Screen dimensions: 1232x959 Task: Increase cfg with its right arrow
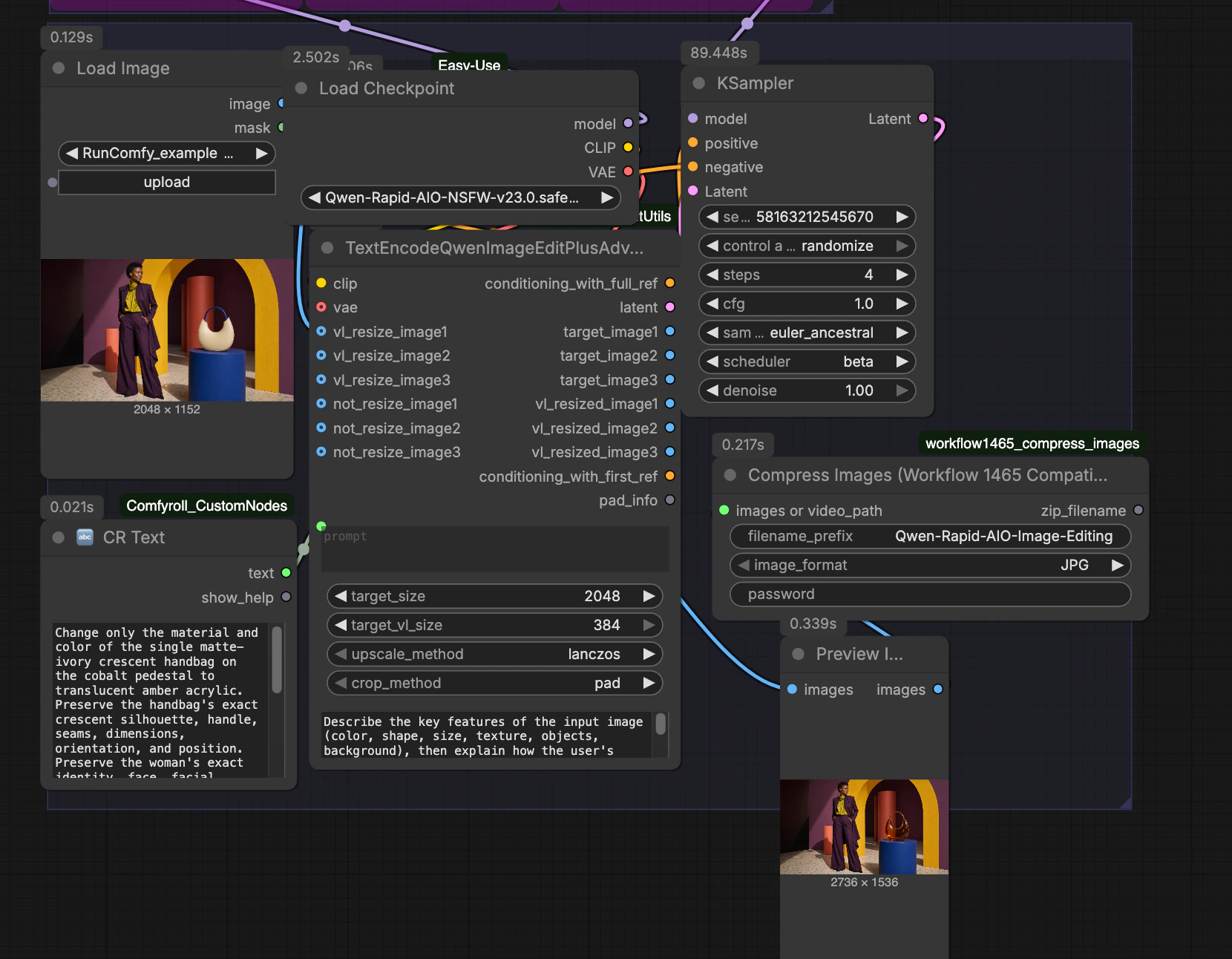click(902, 304)
